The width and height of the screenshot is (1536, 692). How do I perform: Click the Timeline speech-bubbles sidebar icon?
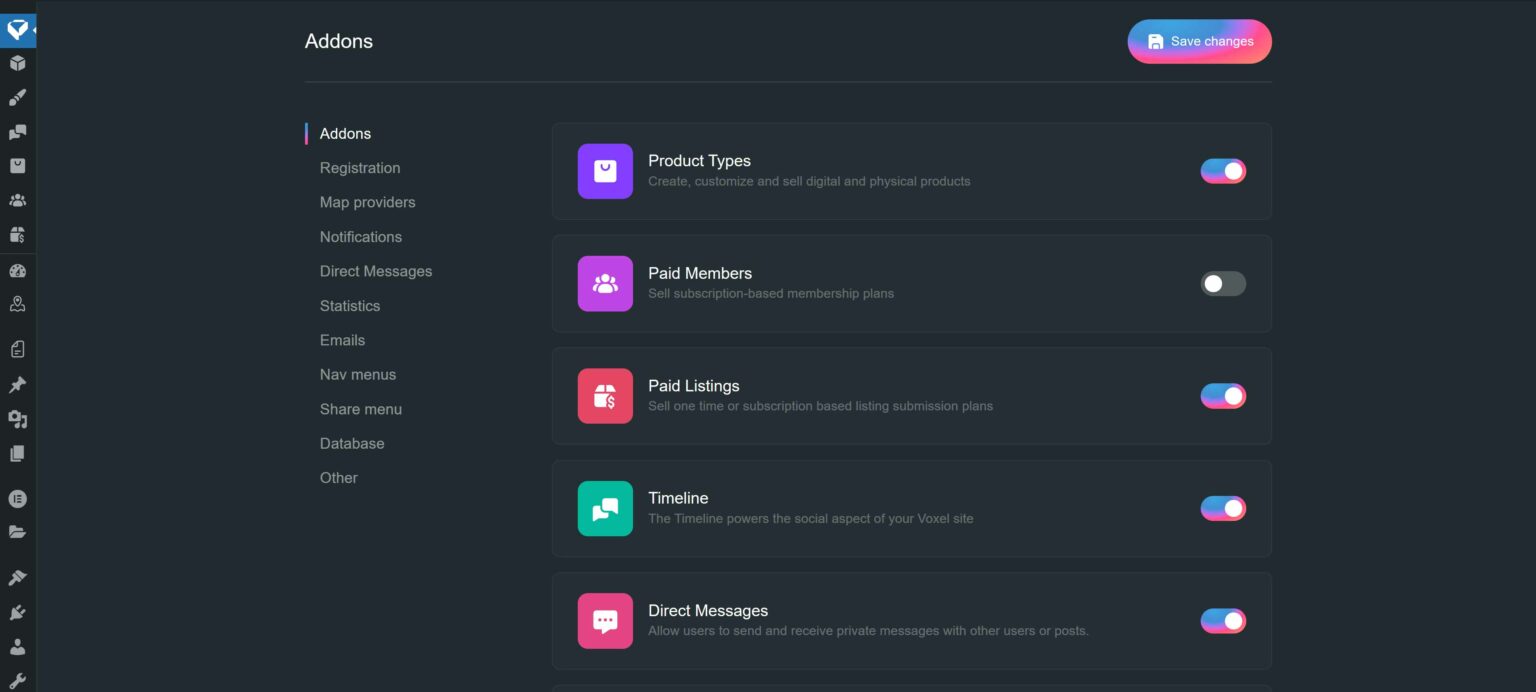pyautogui.click(x=17, y=131)
